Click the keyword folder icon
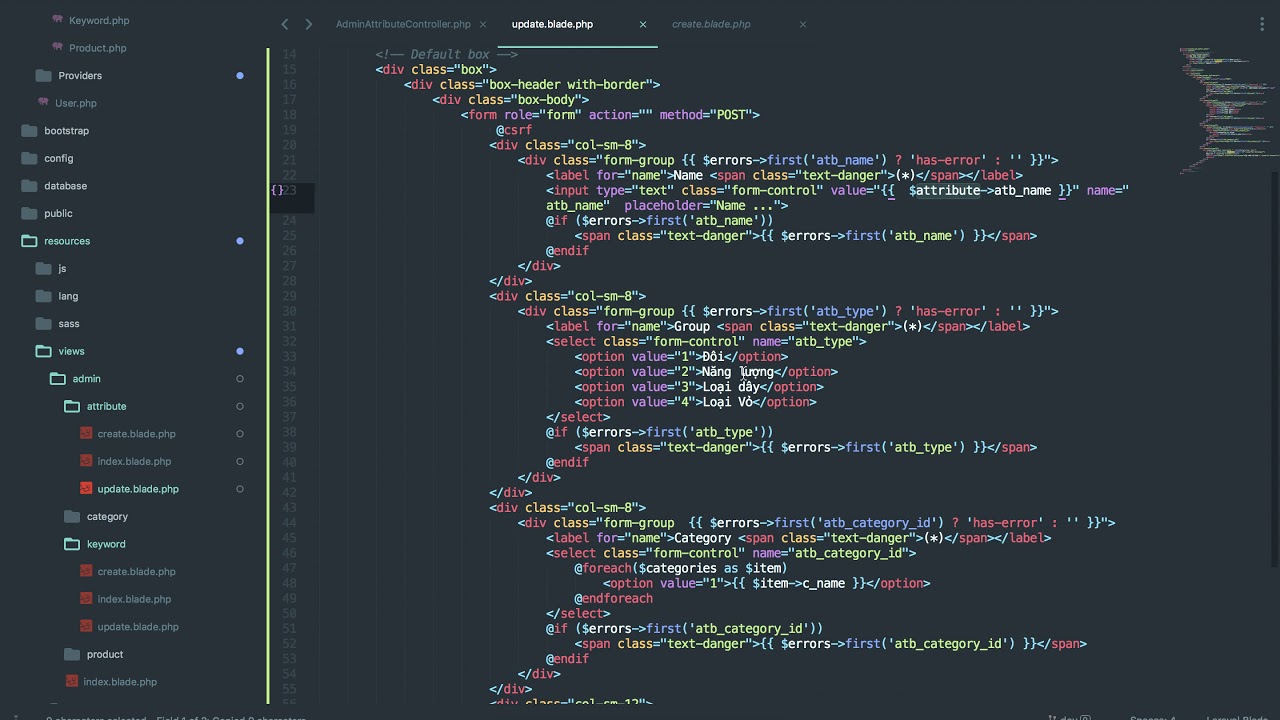 (x=71, y=544)
